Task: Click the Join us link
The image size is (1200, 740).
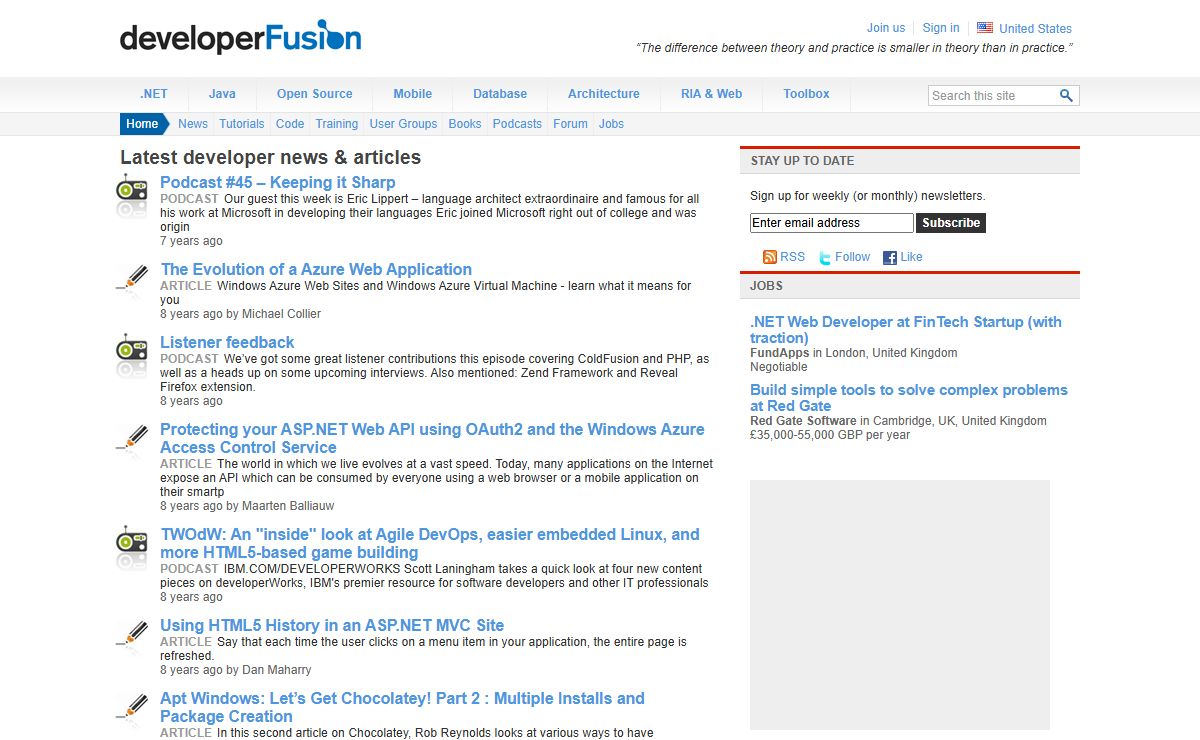Action: click(x=886, y=28)
